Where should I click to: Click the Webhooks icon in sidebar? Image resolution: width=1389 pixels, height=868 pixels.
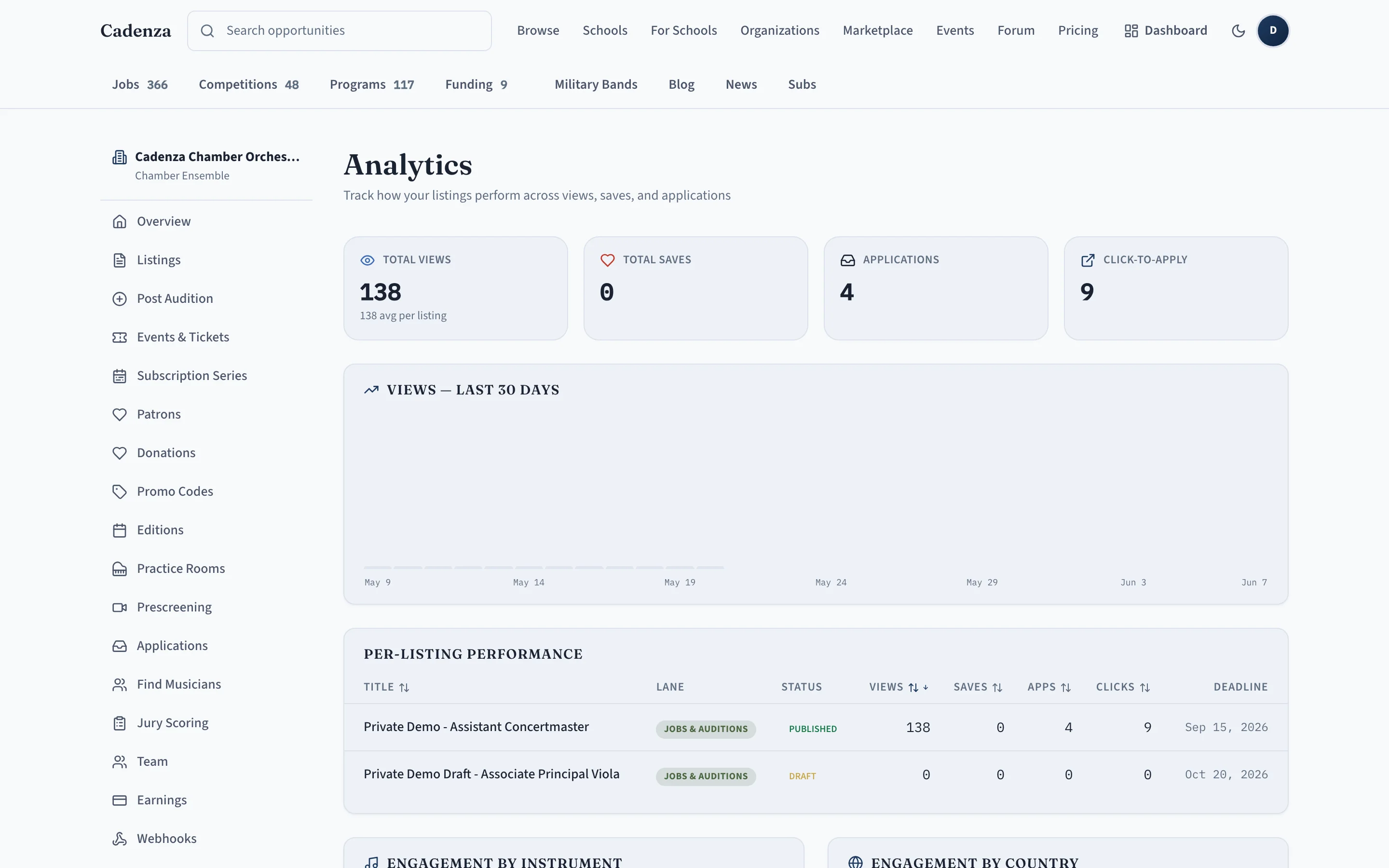(x=120, y=839)
